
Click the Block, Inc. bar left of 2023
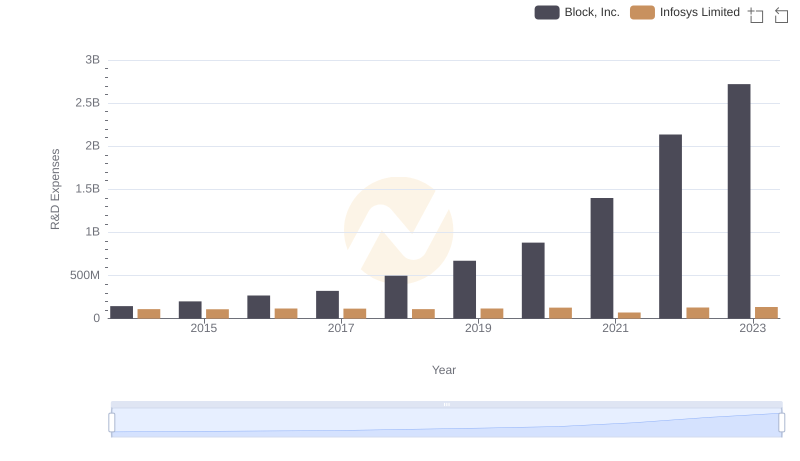coord(670,226)
